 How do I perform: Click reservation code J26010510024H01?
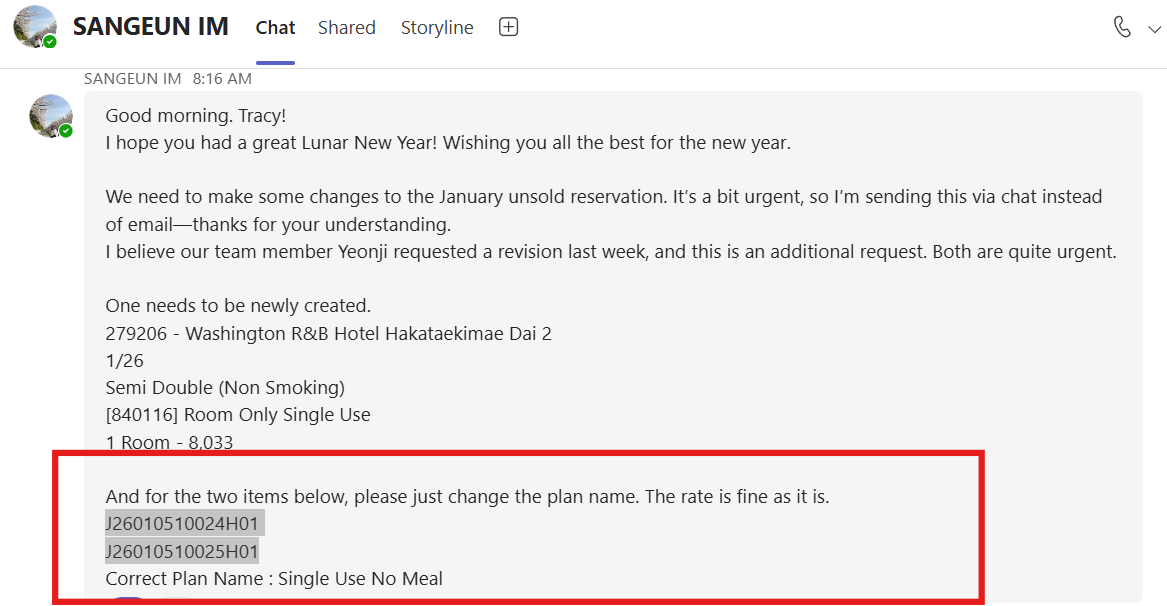[x=183, y=523]
